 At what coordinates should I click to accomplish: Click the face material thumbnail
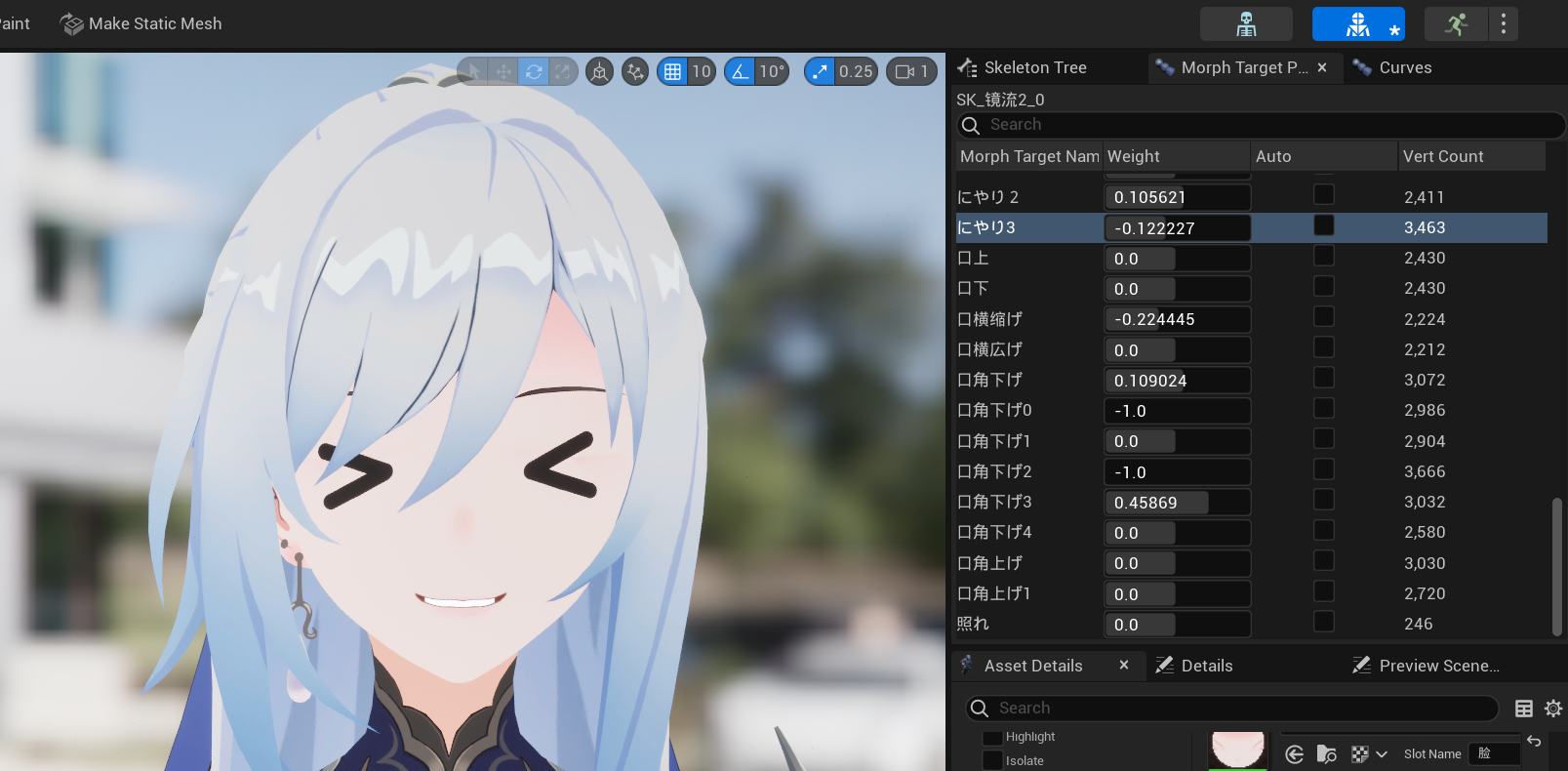point(1238,750)
